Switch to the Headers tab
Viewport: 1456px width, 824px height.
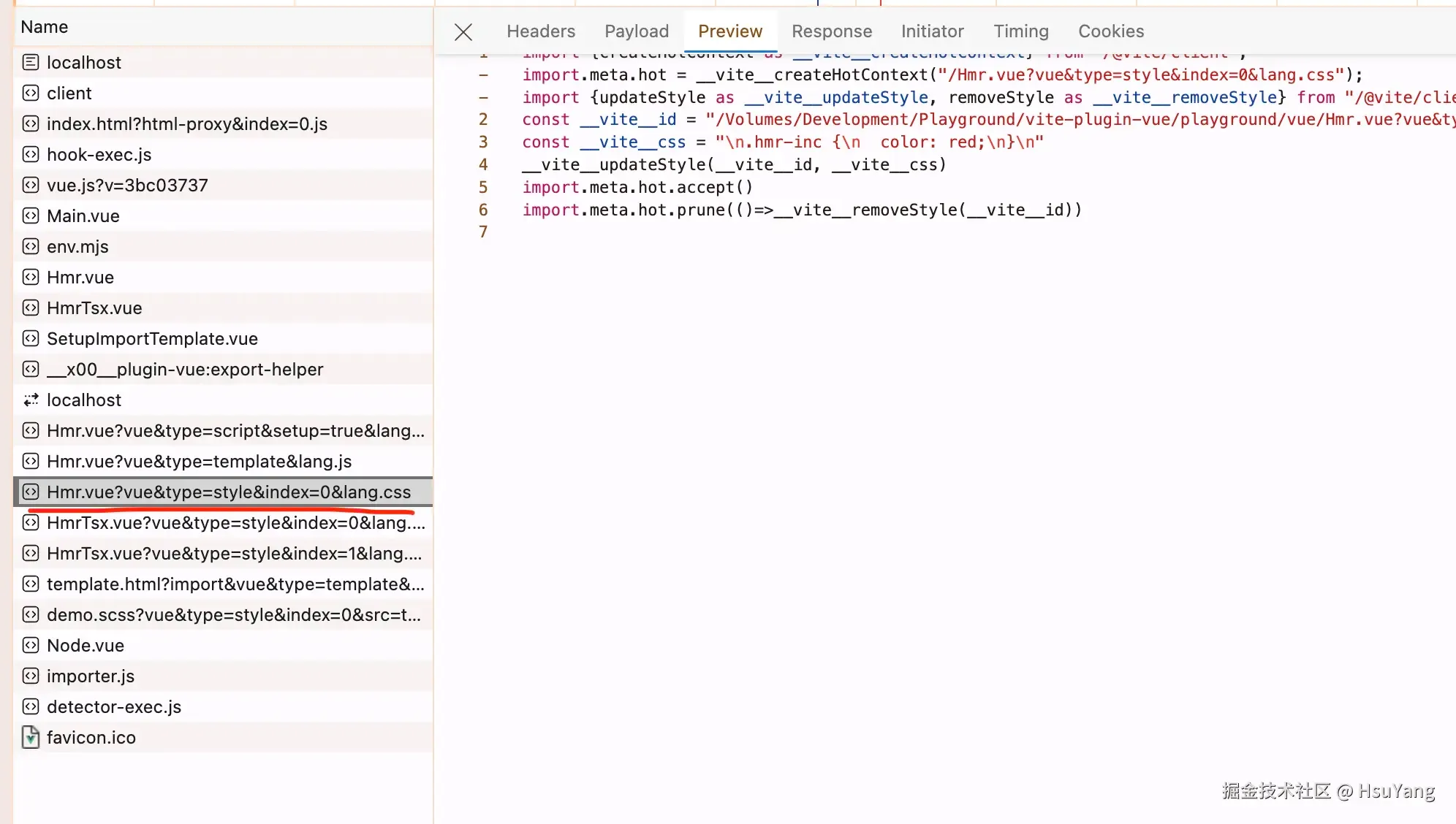point(541,31)
